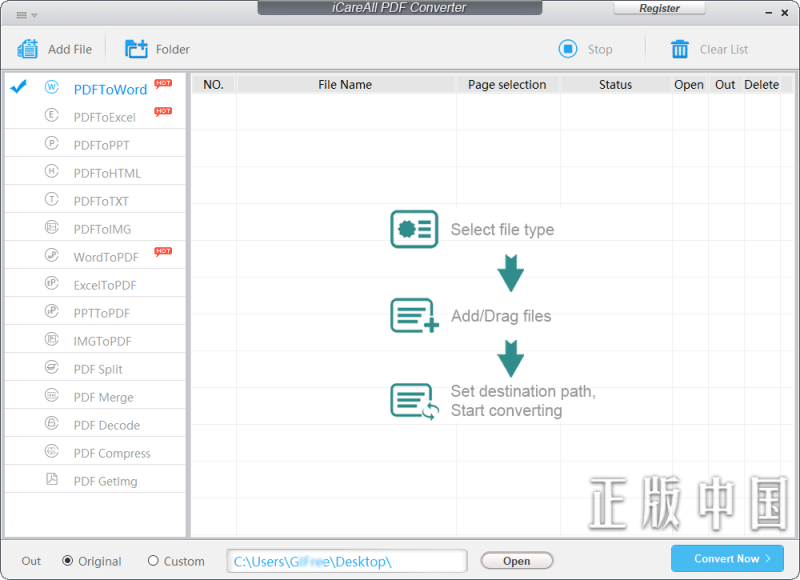Click the Delete column header

[761, 84]
